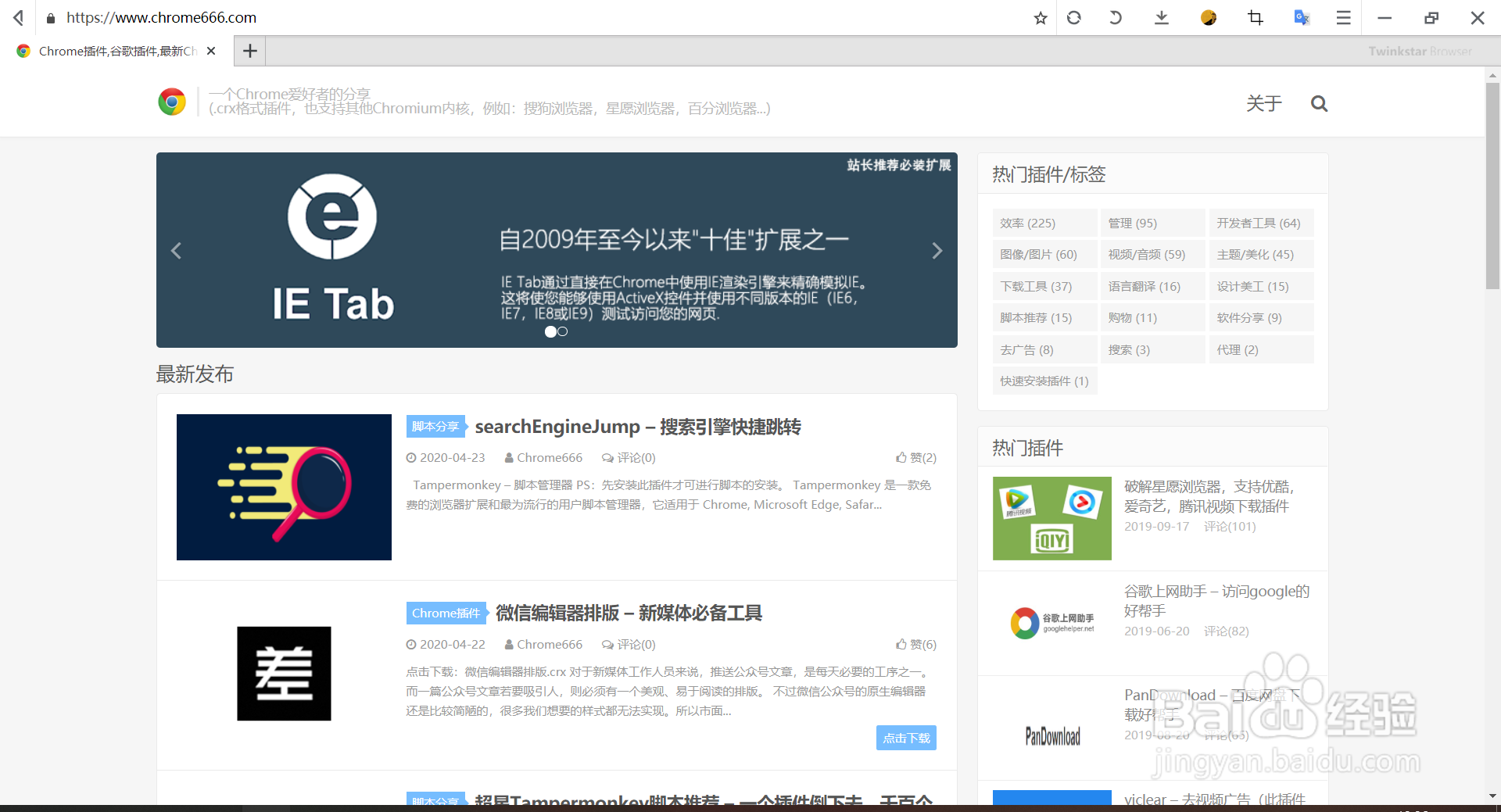Click the site search magnifier icon
Image resolution: width=1501 pixels, height=812 pixels.
tap(1319, 103)
